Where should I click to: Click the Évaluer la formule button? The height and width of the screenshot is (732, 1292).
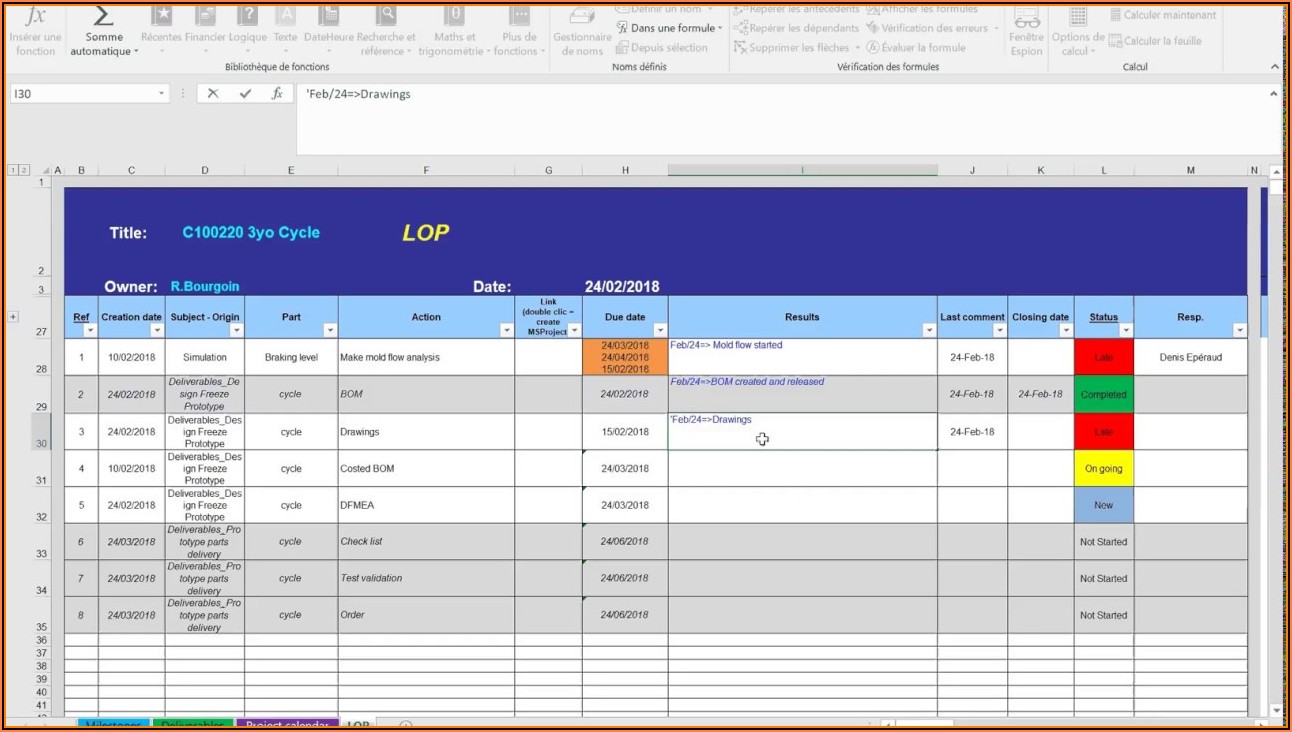[915, 47]
